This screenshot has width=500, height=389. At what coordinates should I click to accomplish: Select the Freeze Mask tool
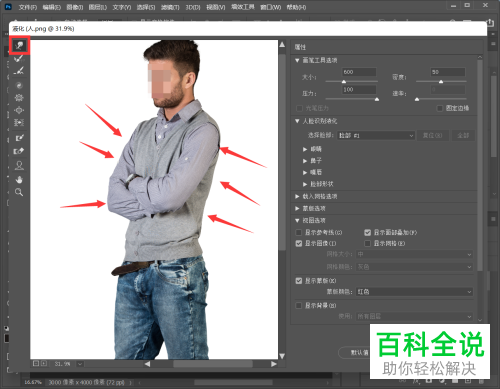pyautogui.click(x=19, y=138)
